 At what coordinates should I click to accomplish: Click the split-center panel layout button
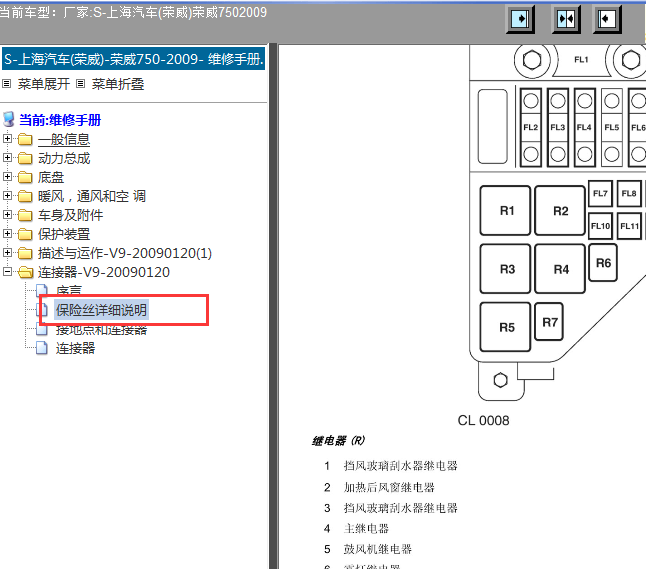(x=566, y=19)
